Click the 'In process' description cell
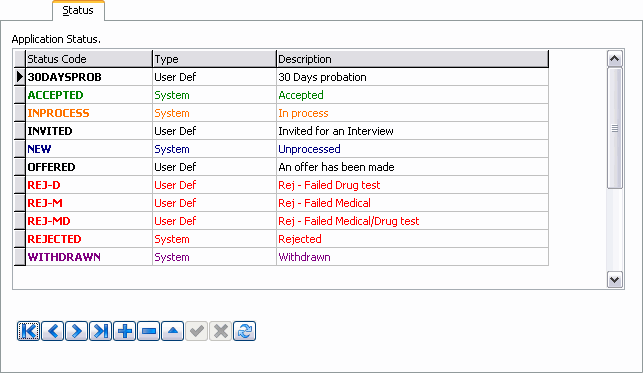The width and height of the screenshot is (643, 373). (x=413, y=113)
